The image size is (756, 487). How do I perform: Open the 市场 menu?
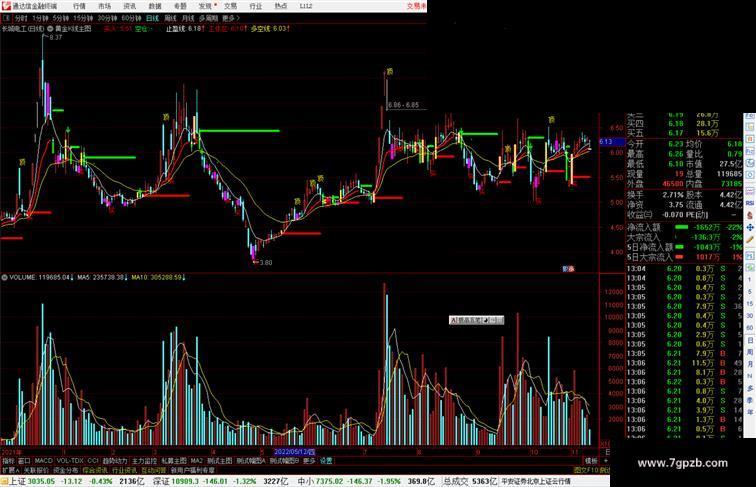105,6
